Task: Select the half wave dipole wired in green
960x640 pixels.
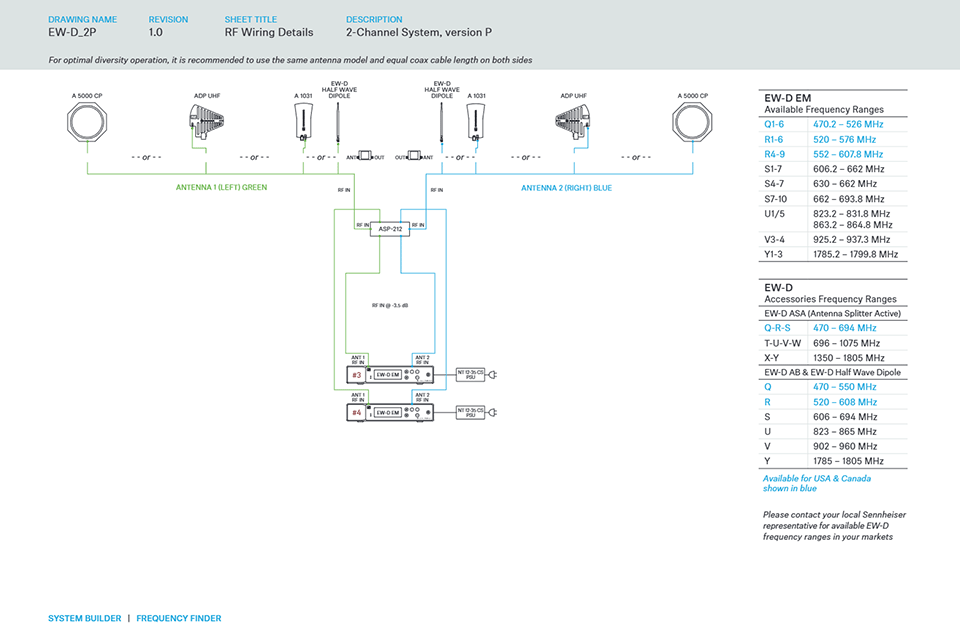Action: coord(338,122)
